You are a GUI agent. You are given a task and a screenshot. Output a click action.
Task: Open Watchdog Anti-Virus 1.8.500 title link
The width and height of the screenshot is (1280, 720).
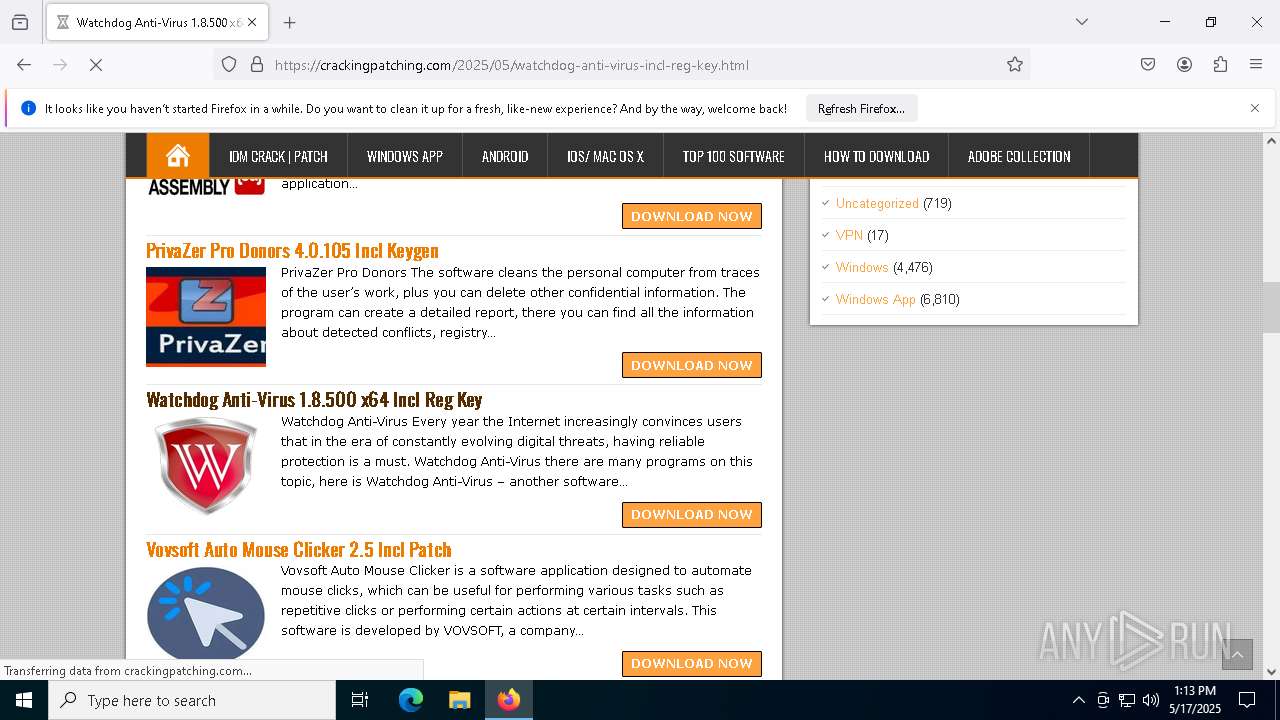[314, 399]
